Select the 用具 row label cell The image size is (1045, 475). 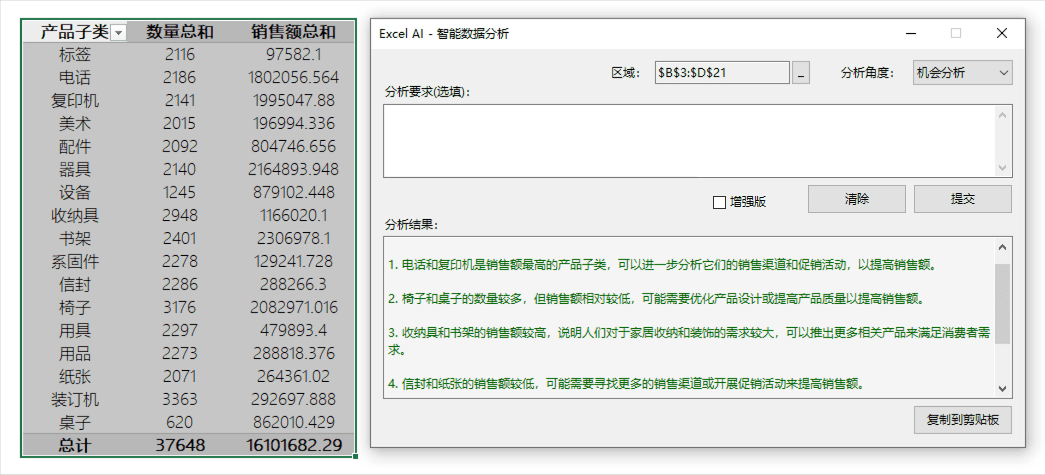[x=75, y=330]
